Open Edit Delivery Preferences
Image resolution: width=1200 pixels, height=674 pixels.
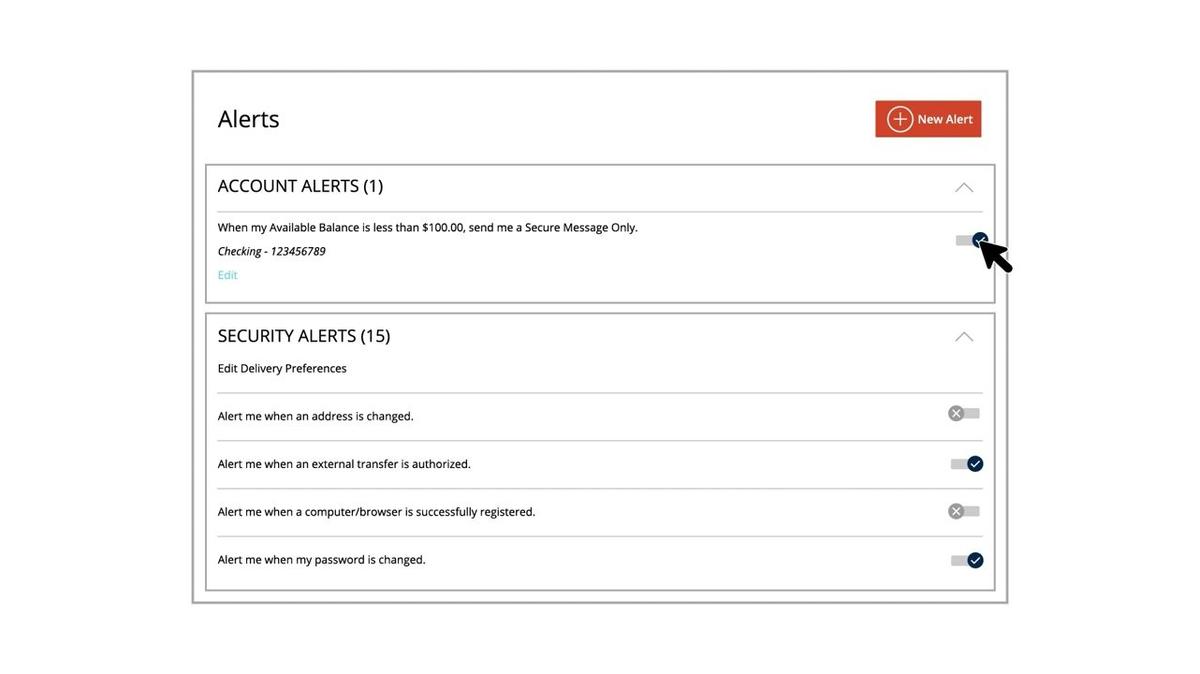(282, 368)
